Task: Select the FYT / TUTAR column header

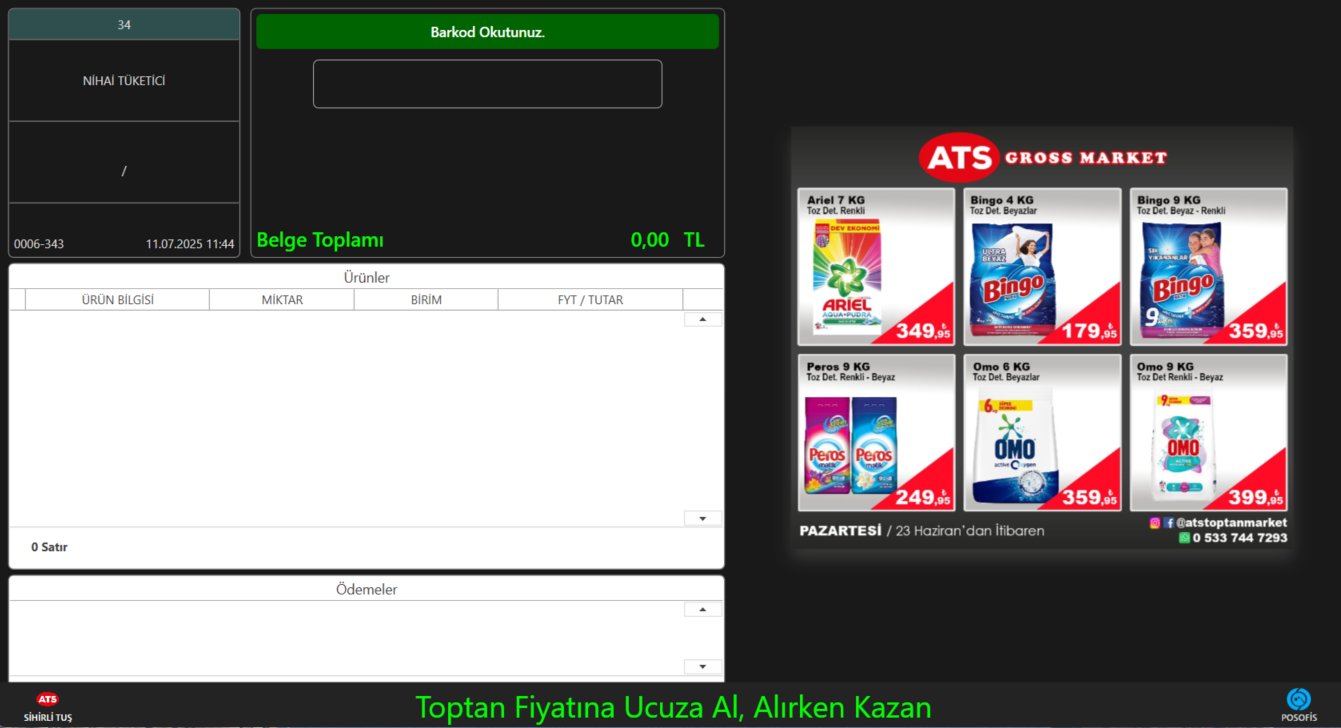Action: click(590, 300)
